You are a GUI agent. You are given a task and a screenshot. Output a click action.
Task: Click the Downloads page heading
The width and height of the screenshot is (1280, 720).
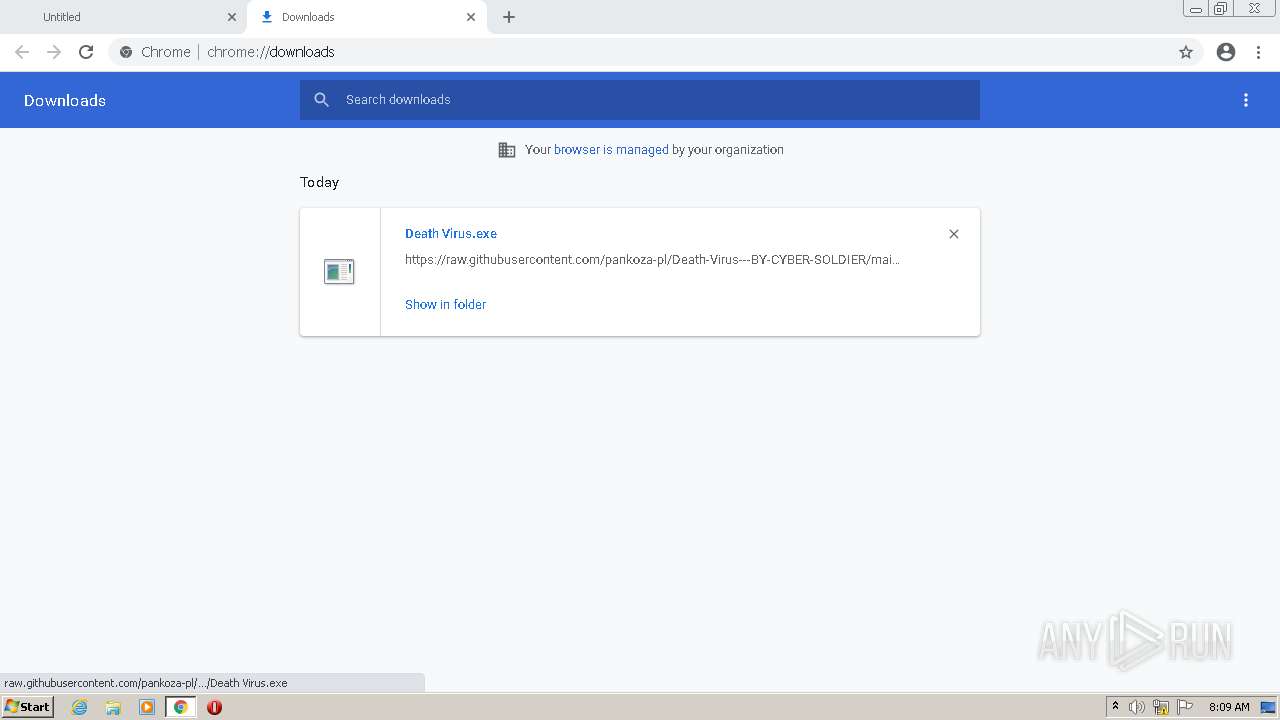pos(65,100)
